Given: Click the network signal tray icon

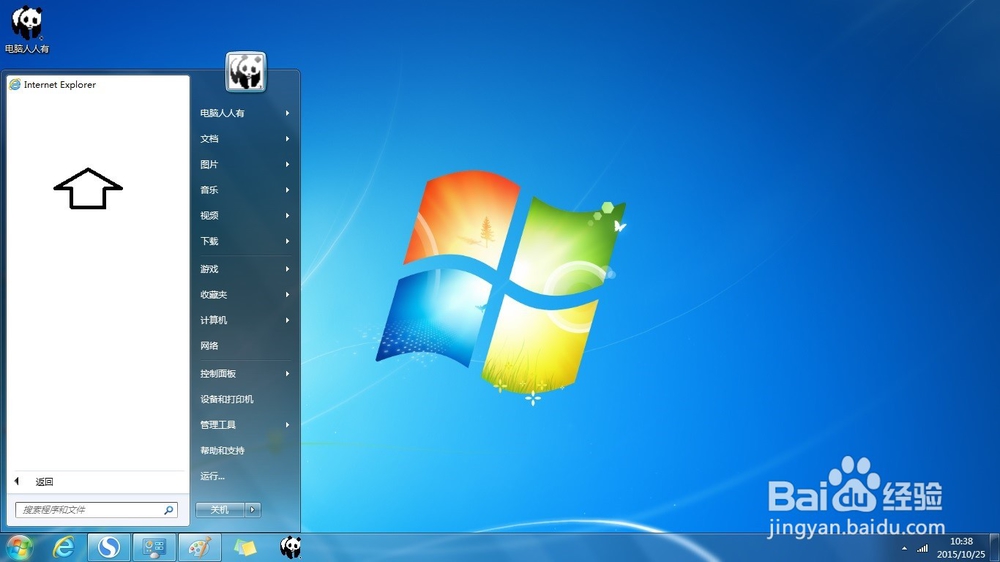Looking at the screenshot, I should click(922, 548).
